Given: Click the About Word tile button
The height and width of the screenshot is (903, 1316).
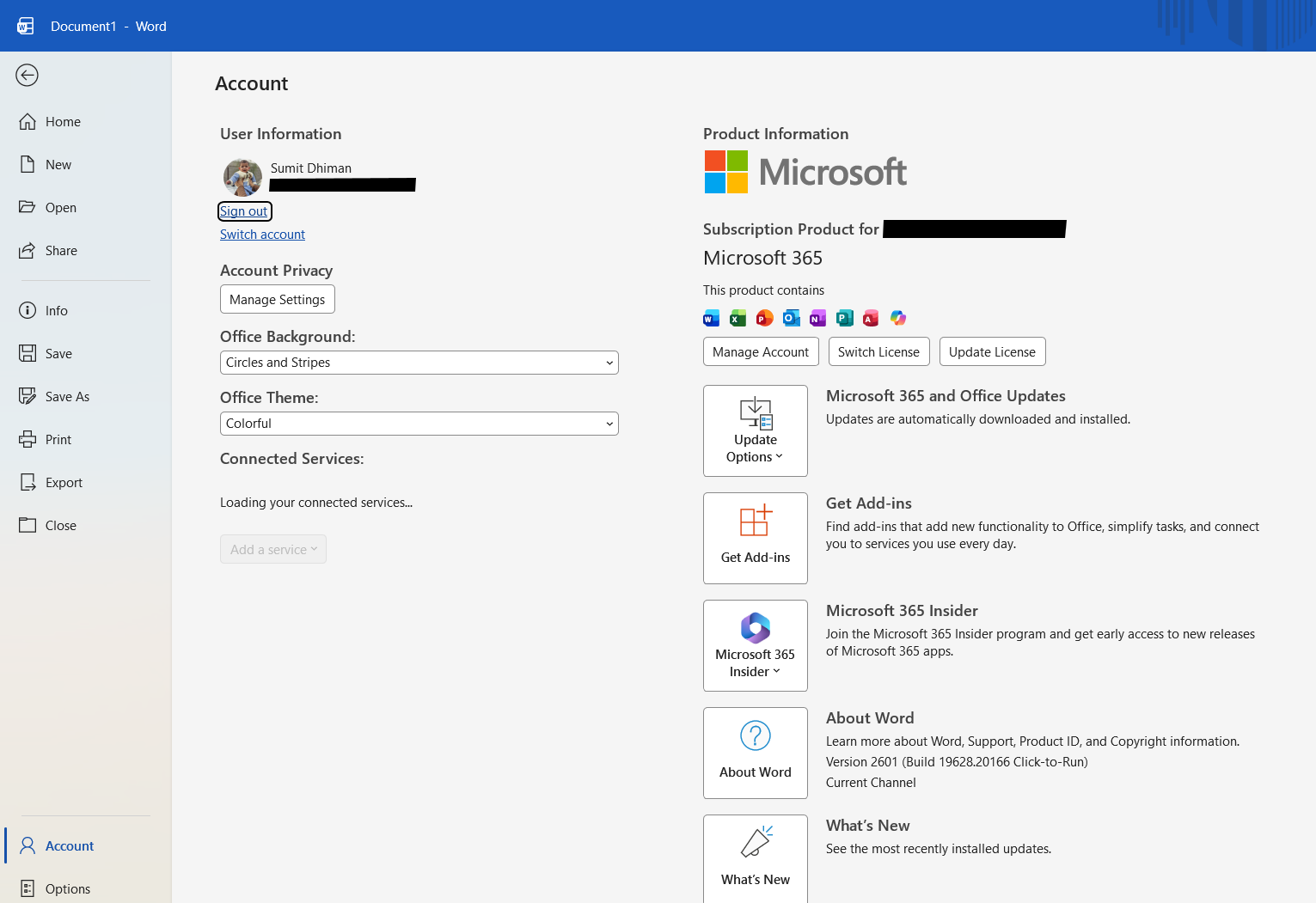Looking at the screenshot, I should (756, 753).
